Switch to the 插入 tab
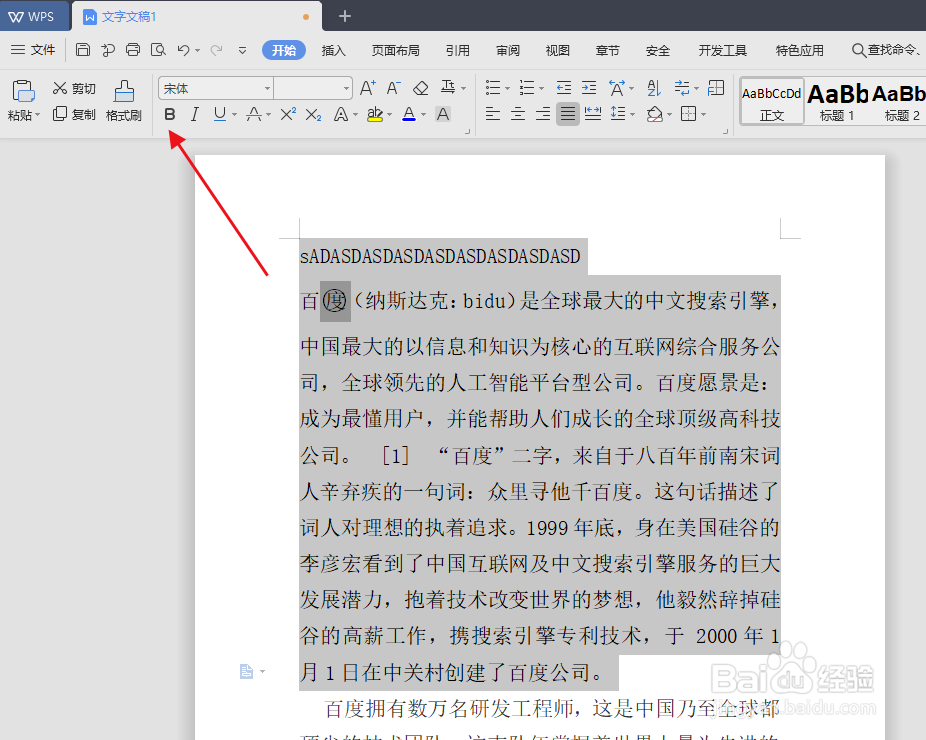The height and width of the screenshot is (740, 926). coord(333,51)
